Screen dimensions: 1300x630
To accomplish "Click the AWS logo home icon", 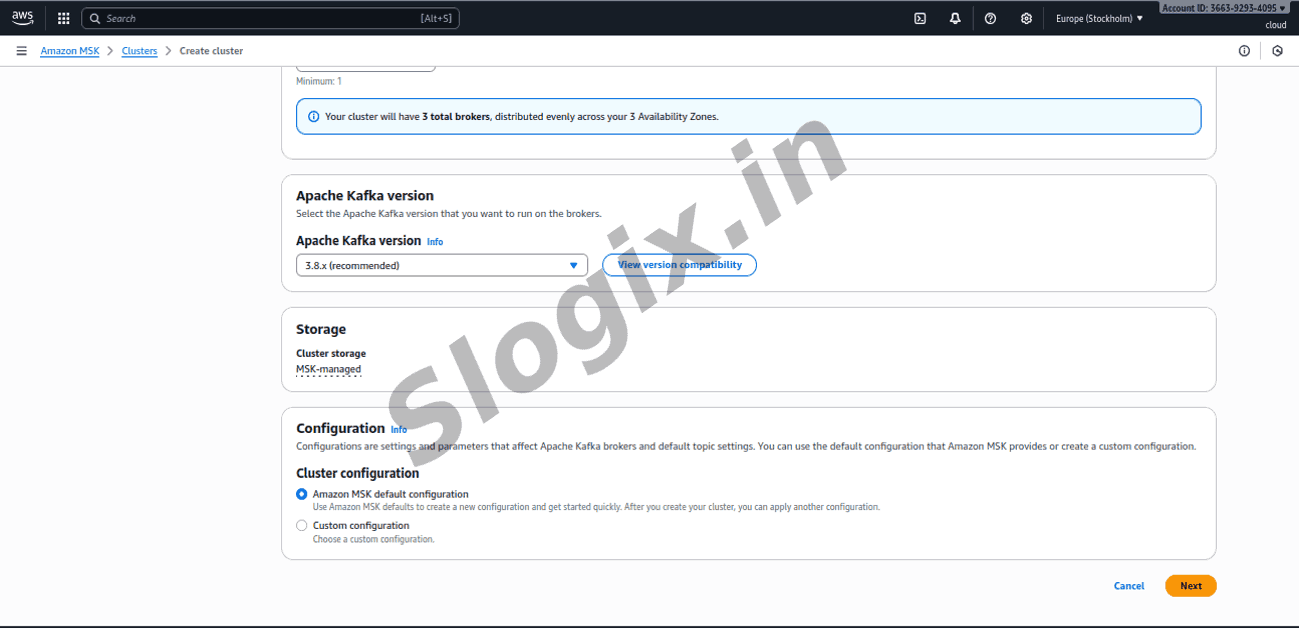I will click(x=22, y=17).
